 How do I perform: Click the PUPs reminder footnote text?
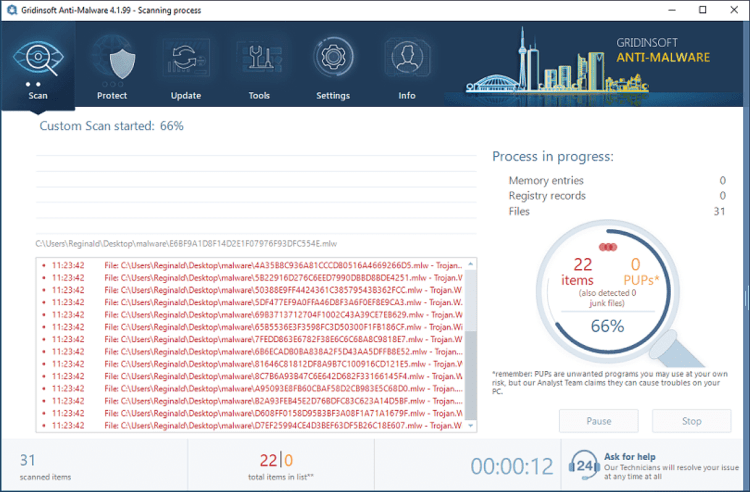coord(610,383)
